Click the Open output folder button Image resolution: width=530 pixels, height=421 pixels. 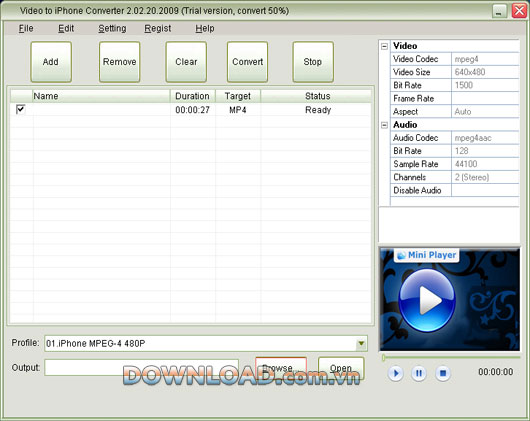[x=341, y=368]
